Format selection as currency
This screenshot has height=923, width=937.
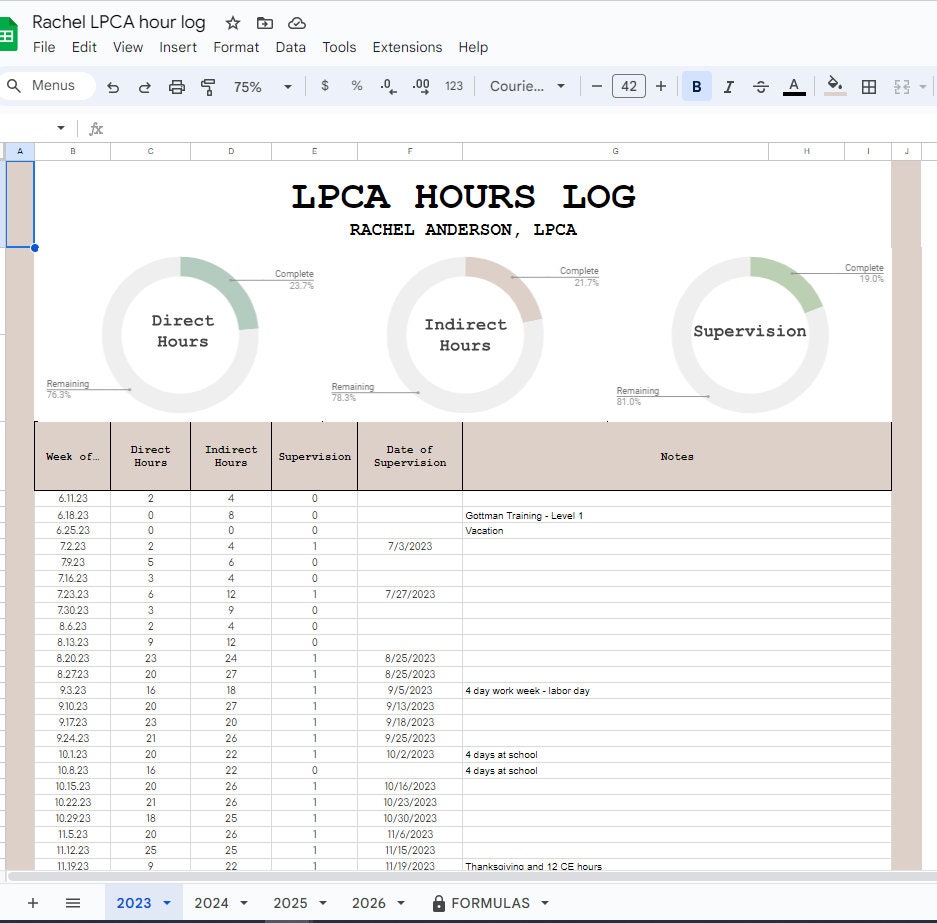(x=323, y=86)
